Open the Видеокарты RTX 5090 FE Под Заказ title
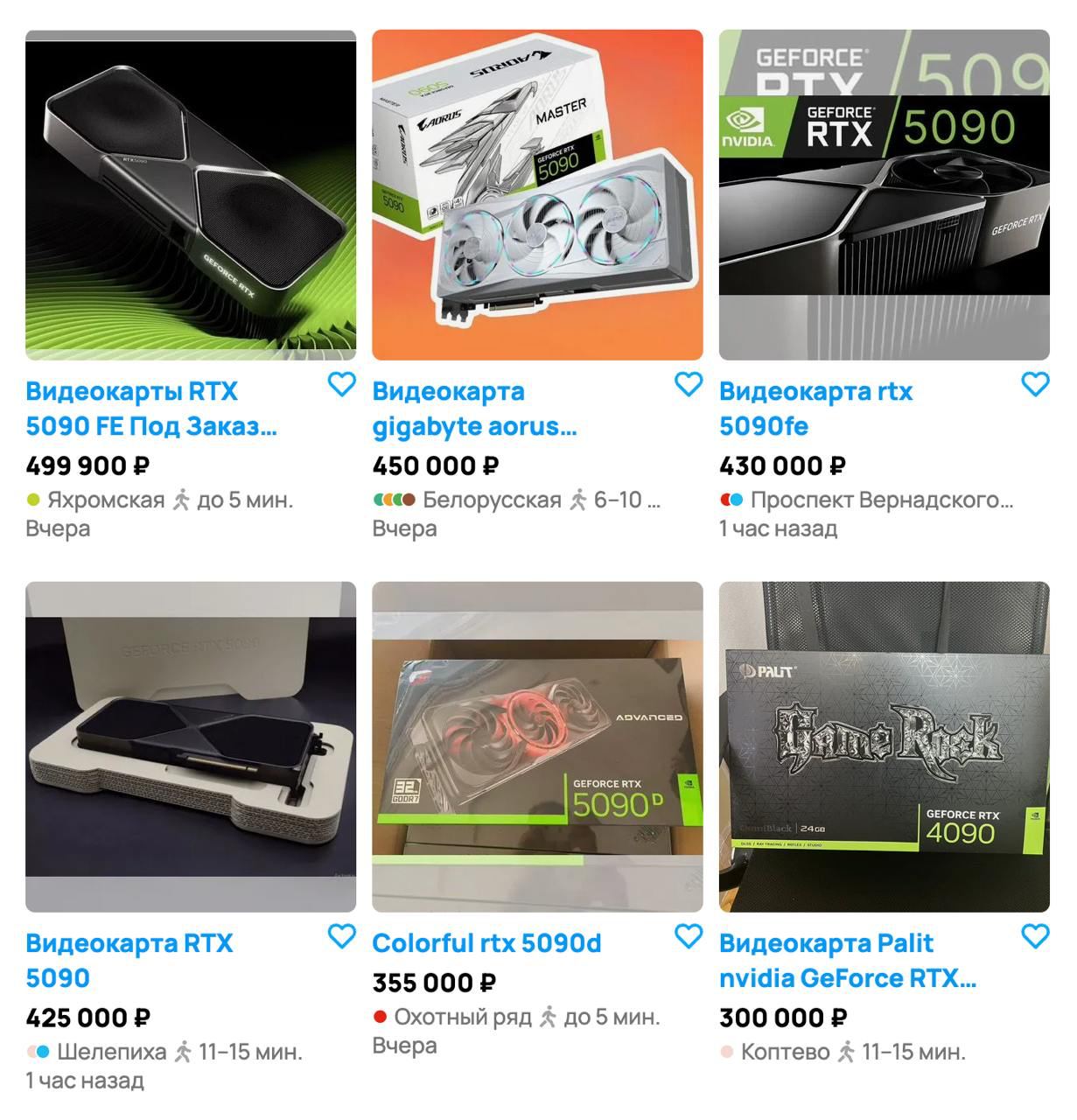 (151, 409)
